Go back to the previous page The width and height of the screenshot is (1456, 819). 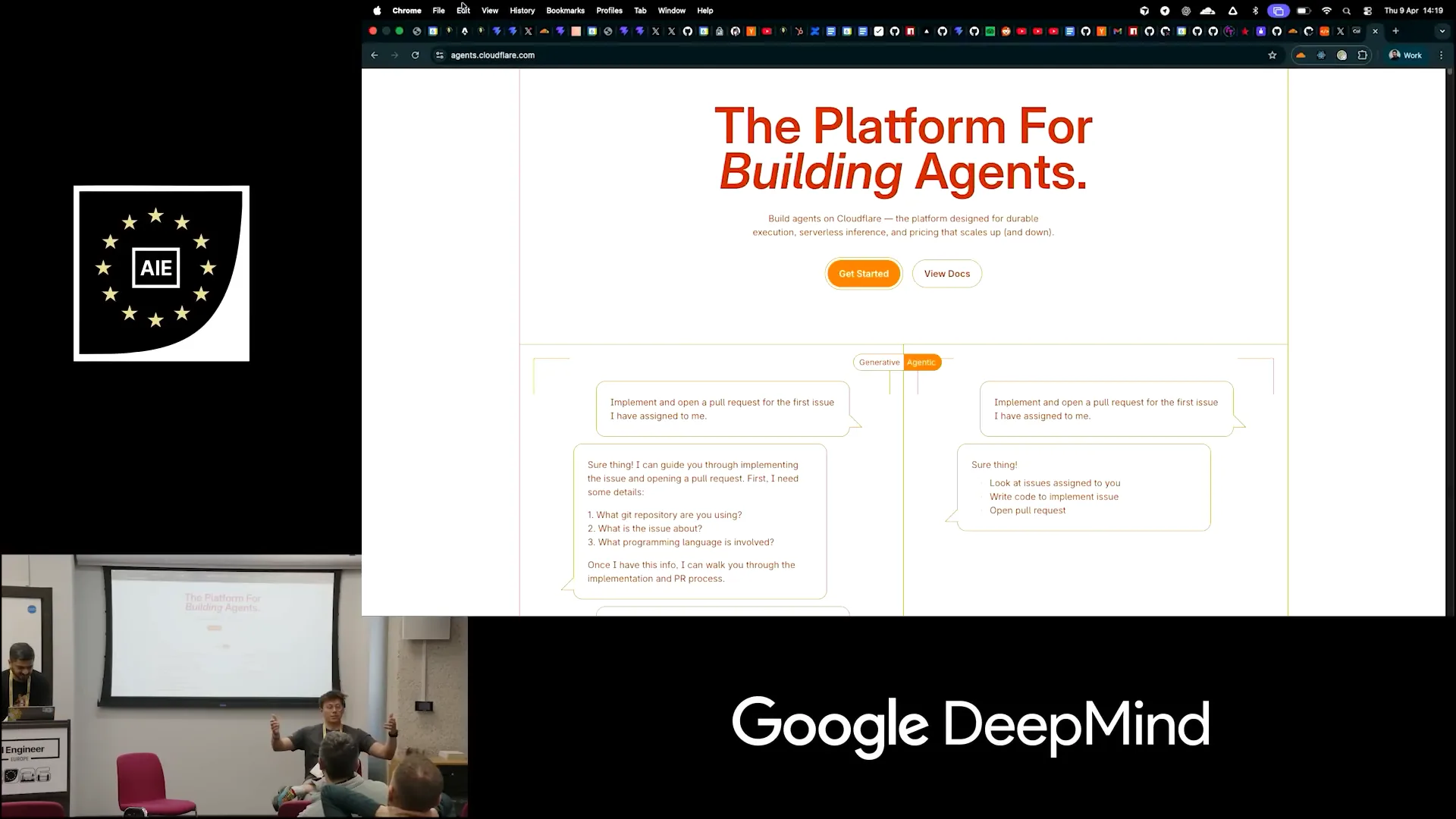[374, 55]
